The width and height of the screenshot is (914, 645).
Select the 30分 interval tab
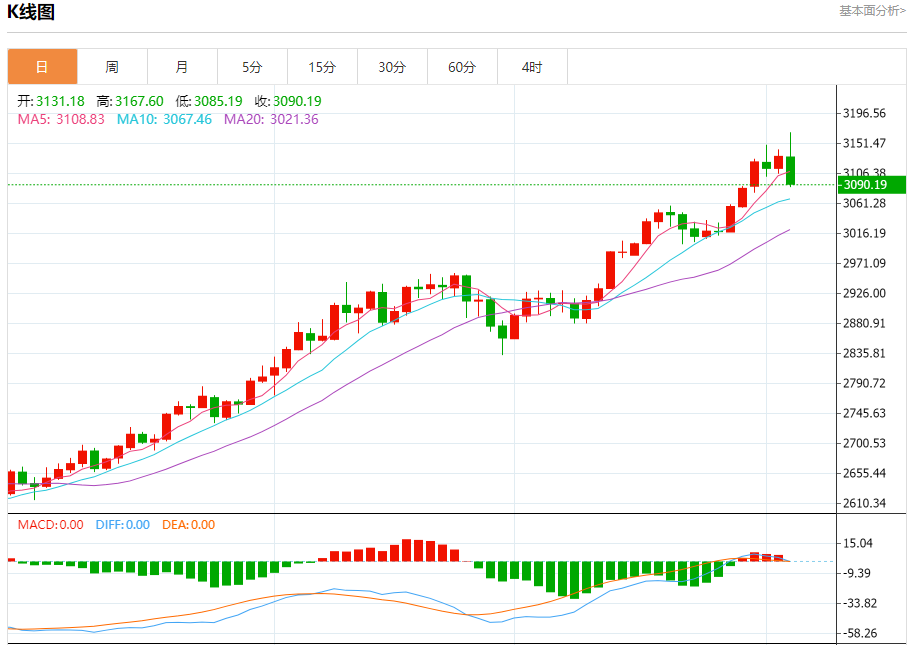[392, 67]
